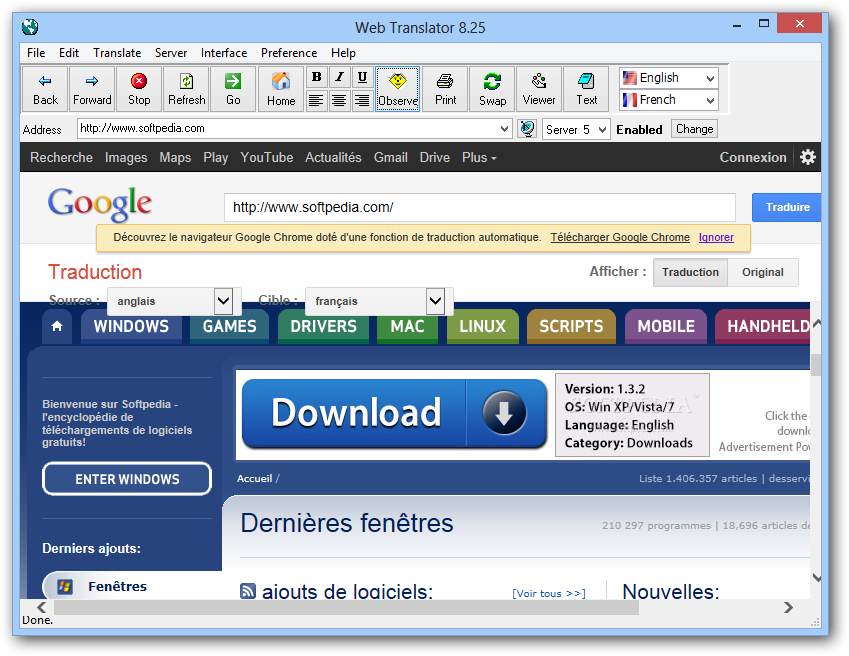Click the horizontal scrollbar right arrow
Viewport: 849px width, 656px height.
pyautogui.click(x=788, y=607)
